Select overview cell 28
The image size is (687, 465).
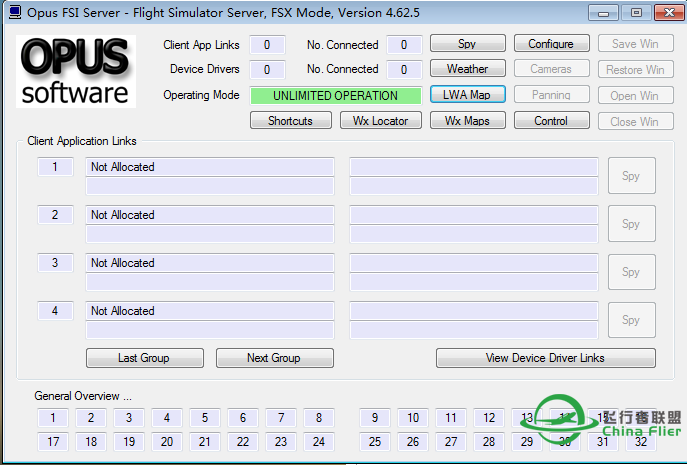coord(489,442)
